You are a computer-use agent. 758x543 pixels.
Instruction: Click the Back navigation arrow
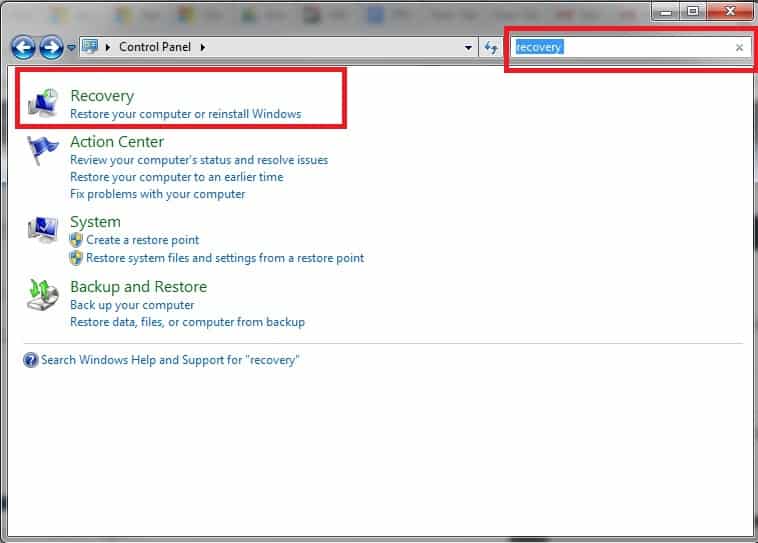(x=23, y=47)
